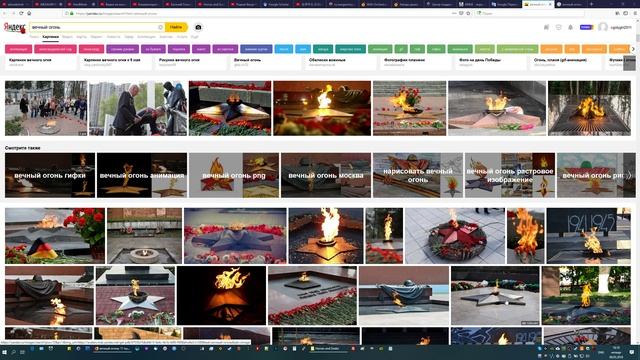Clear the search field with X icon
The height and width of the screenshot is (360, 640).
click(160, 27)
